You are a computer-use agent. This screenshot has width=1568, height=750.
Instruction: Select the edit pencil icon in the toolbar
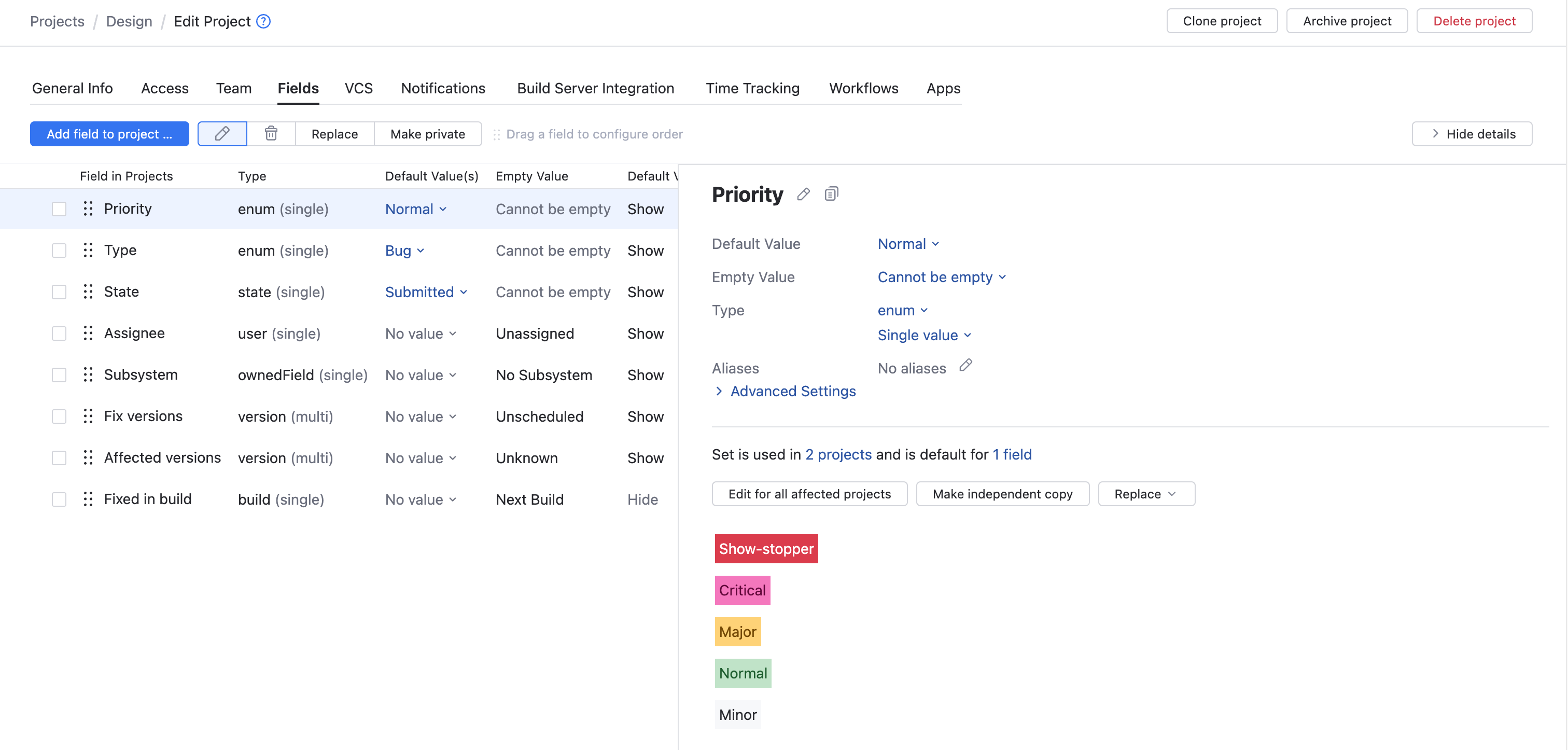coord(221,133)
